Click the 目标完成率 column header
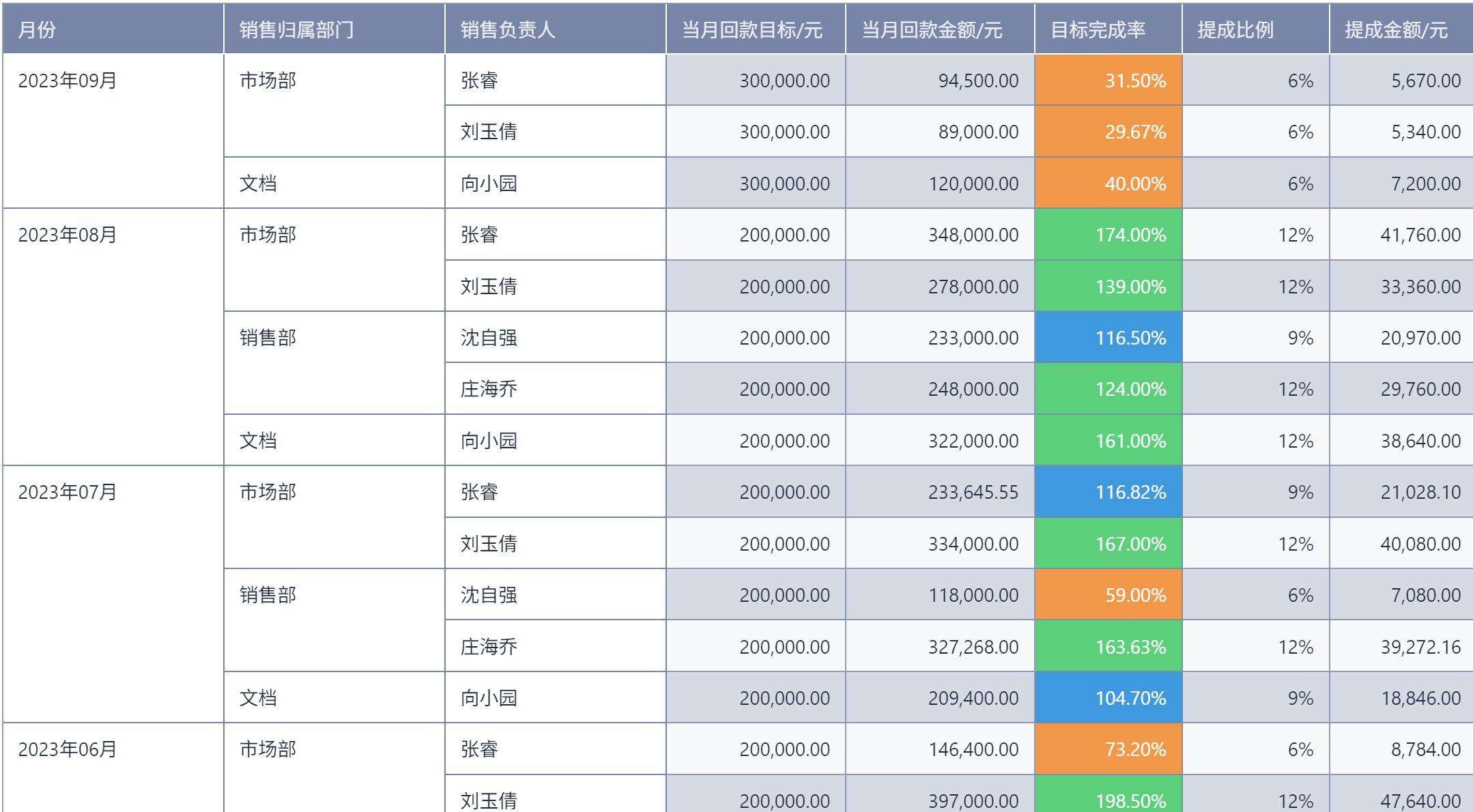The width and height of the screenshot is (1473, 812). pyautogui.click(x=1098, y=29)
